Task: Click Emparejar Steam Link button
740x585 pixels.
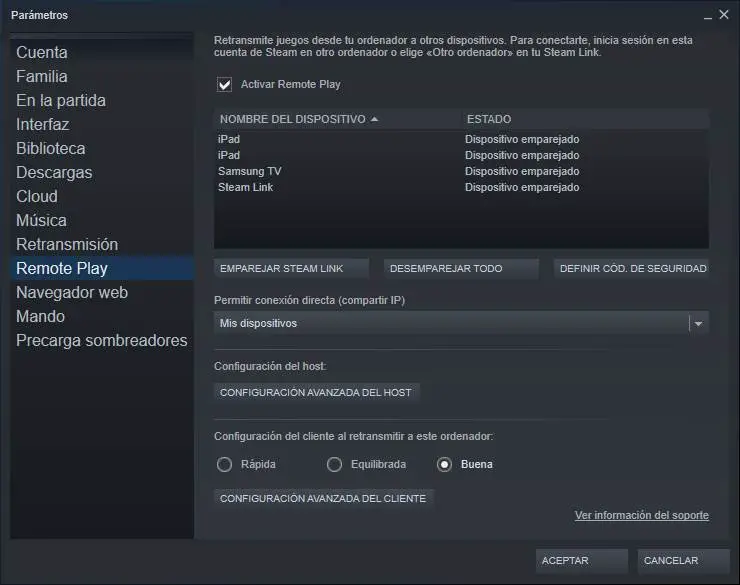Action: (x=291, y=268)
